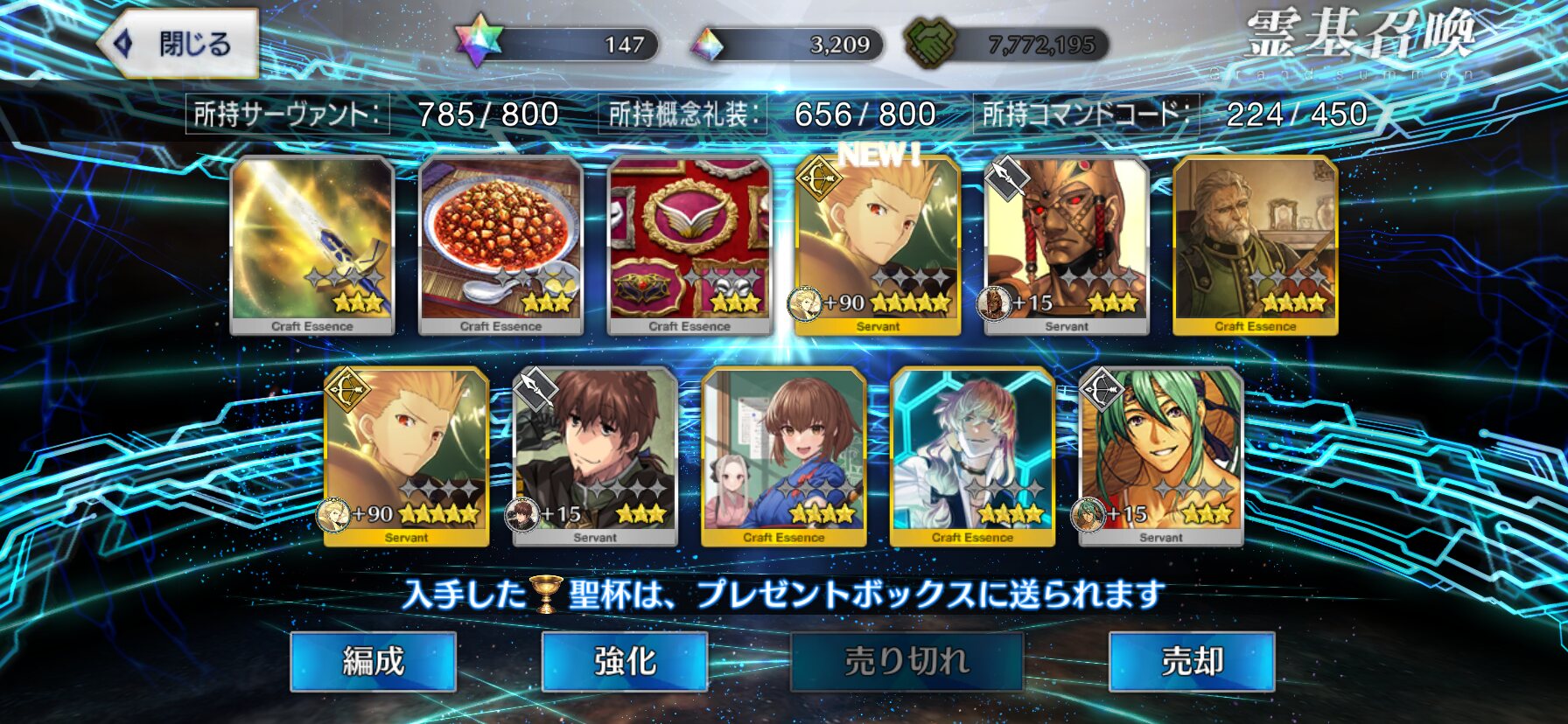Click the Archer class icon on NEW Gilgamesh
The width and height of the screenshot is (1568, 724).
(818, 178)
